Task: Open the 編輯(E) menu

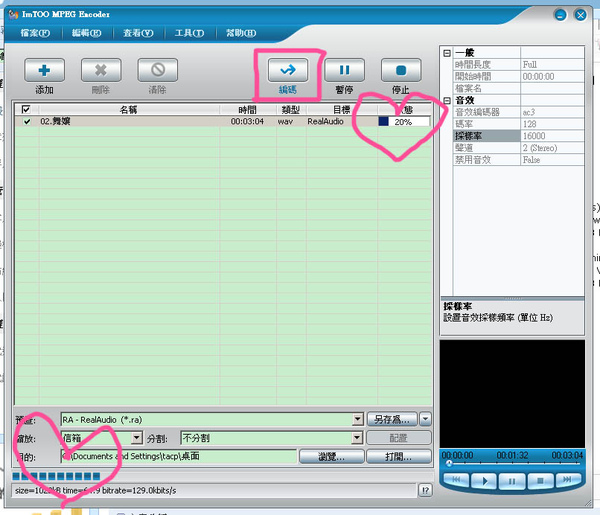Action: tap(86, 33)
